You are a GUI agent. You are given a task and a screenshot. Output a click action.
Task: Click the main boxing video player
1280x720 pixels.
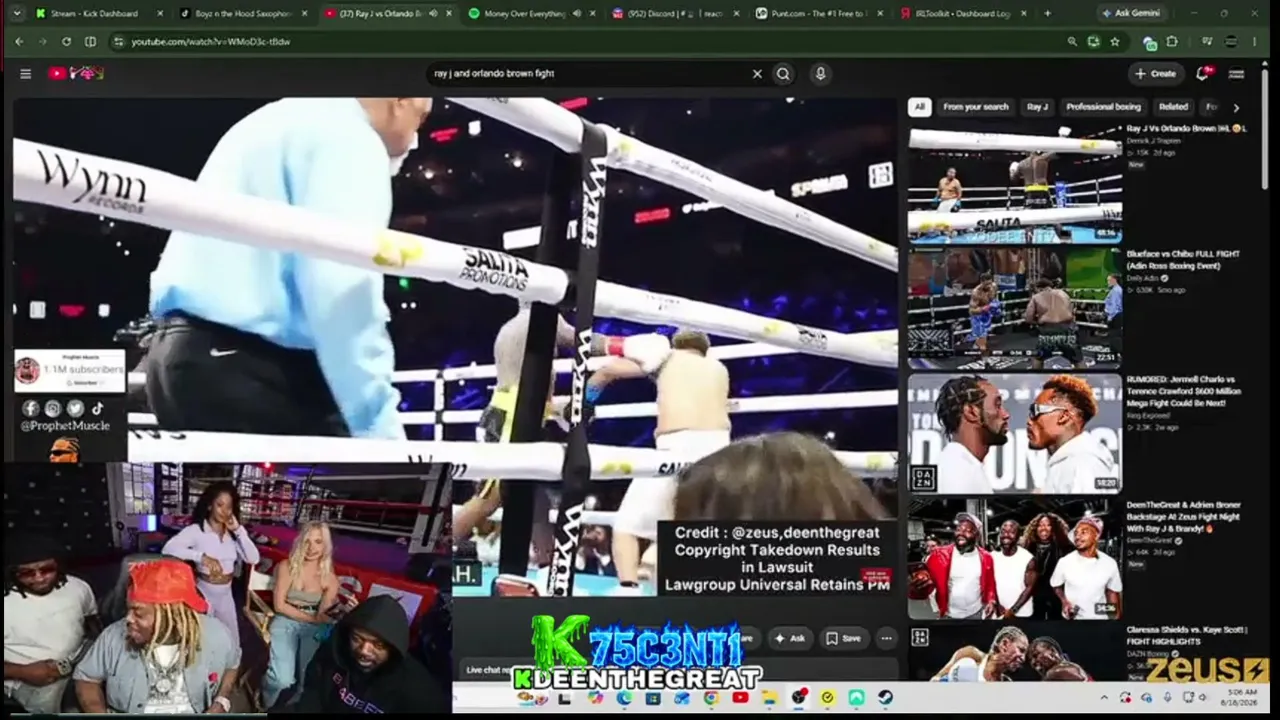click(455, 345)
